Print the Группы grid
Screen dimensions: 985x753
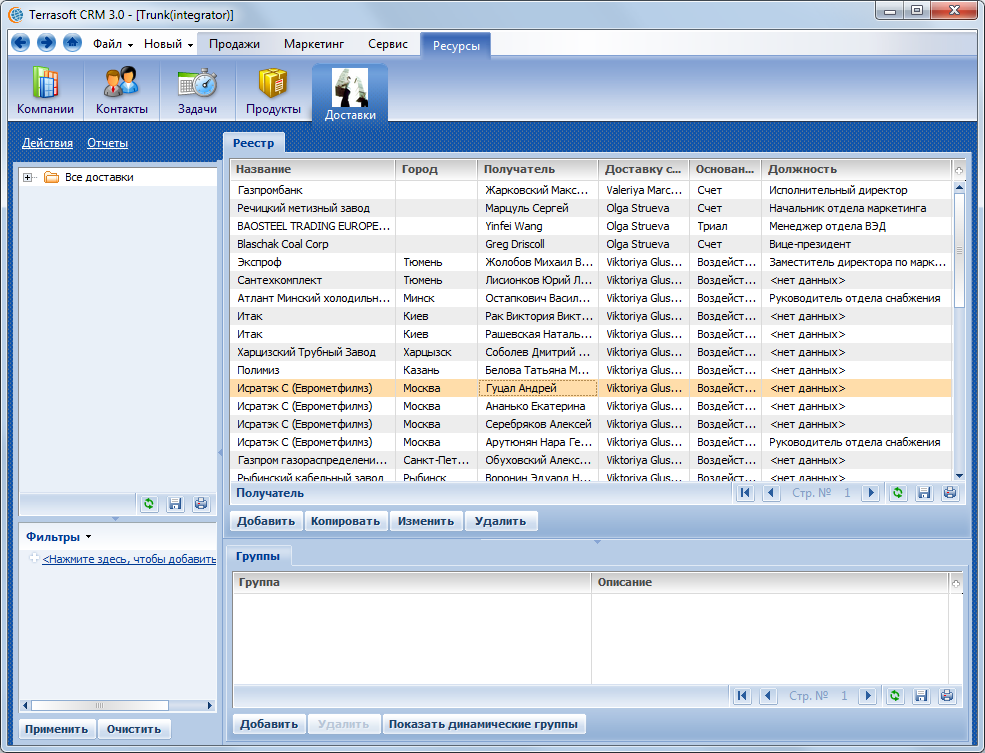(x=947, y=695)
